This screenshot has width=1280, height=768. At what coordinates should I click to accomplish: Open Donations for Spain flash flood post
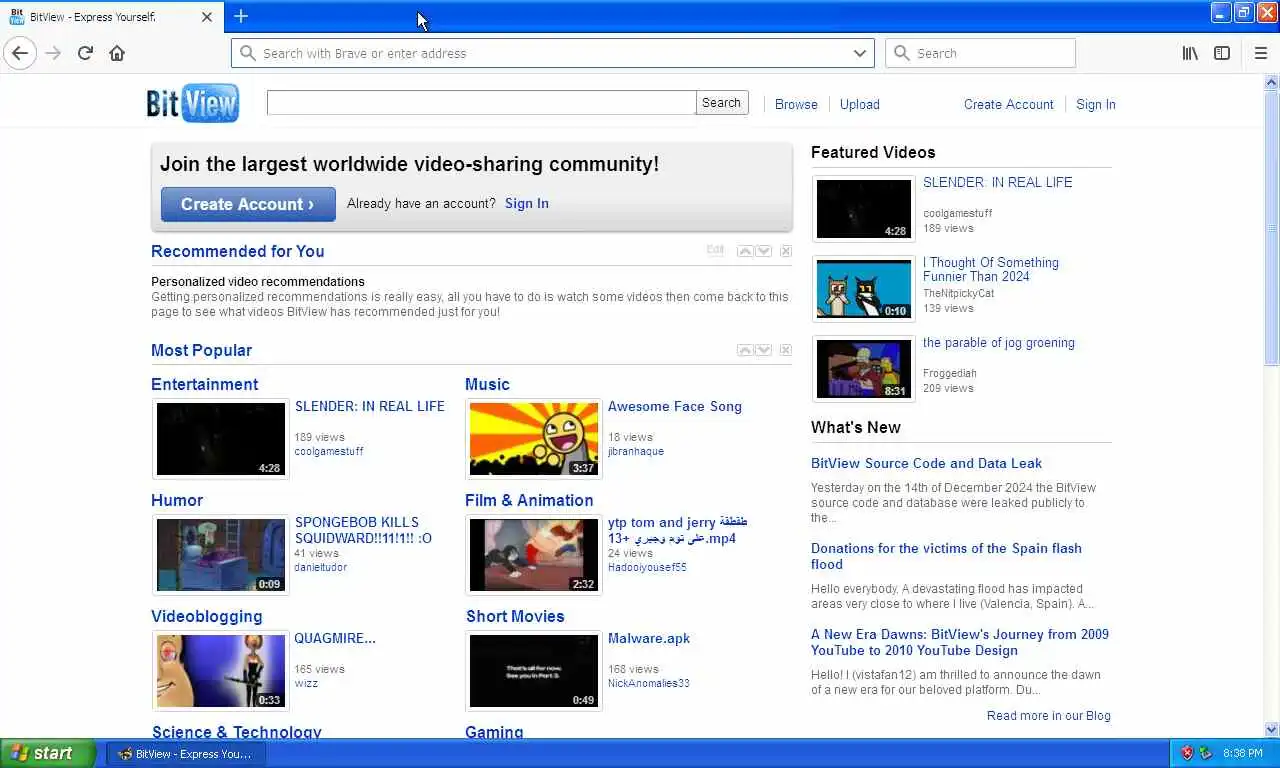pos(946,556)
